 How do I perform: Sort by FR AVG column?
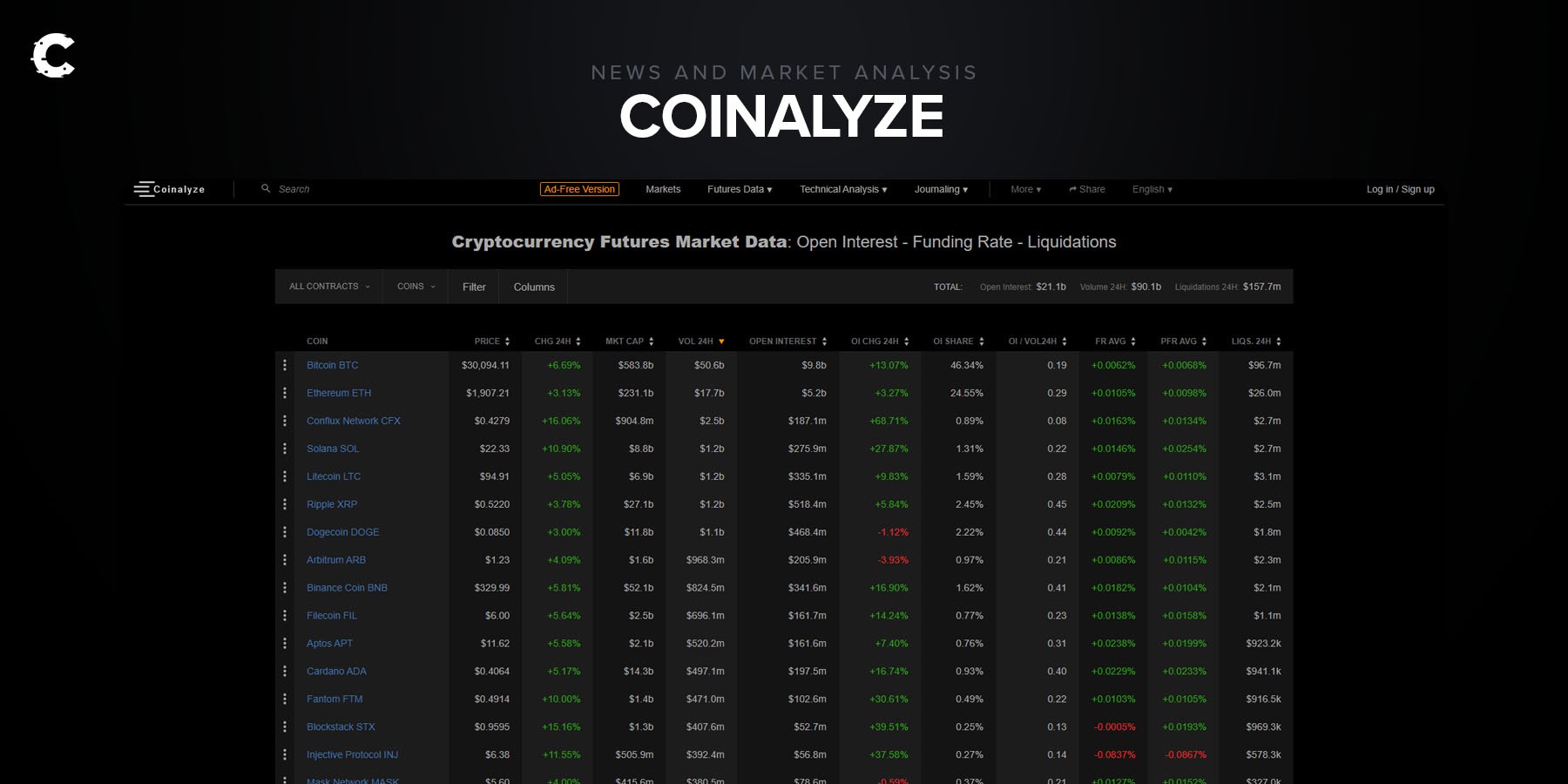point(1115,341)
